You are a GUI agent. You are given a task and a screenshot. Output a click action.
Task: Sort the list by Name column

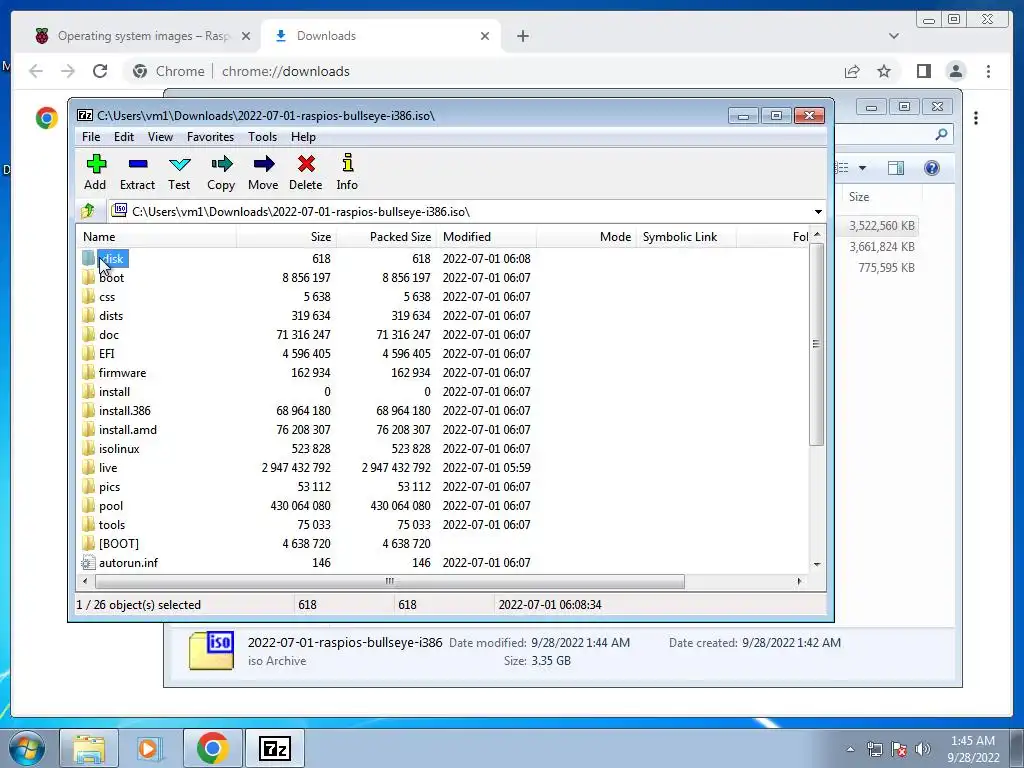(x=157, y=236)
